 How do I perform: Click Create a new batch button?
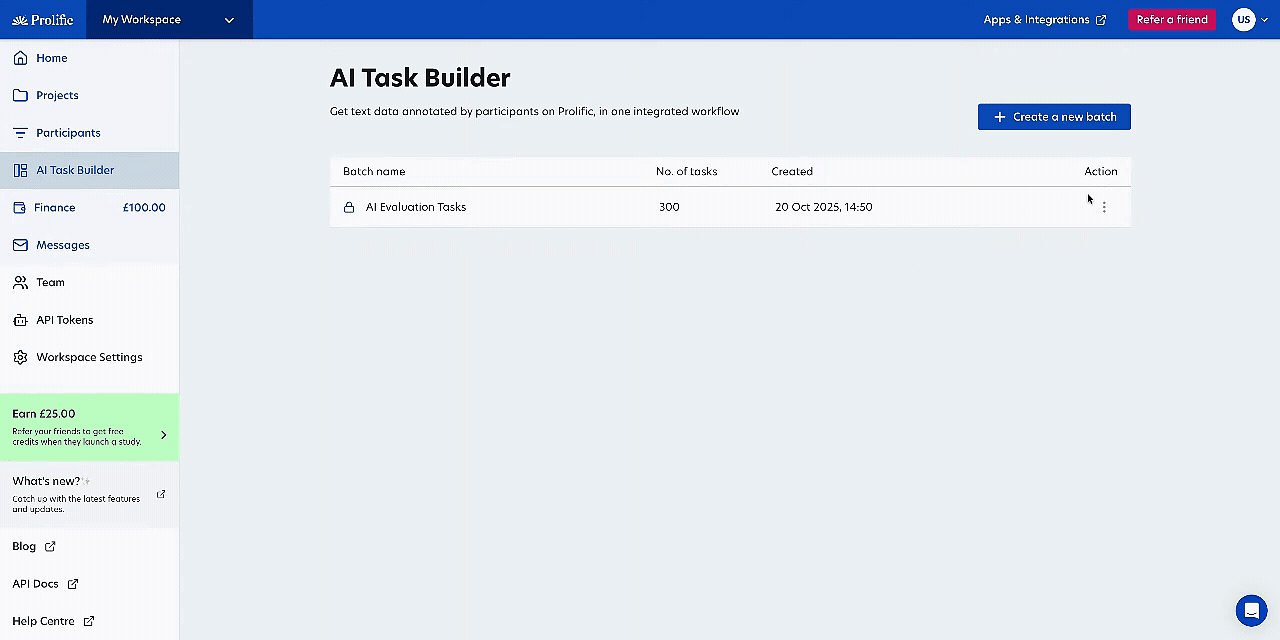[x=1054, y=117]
